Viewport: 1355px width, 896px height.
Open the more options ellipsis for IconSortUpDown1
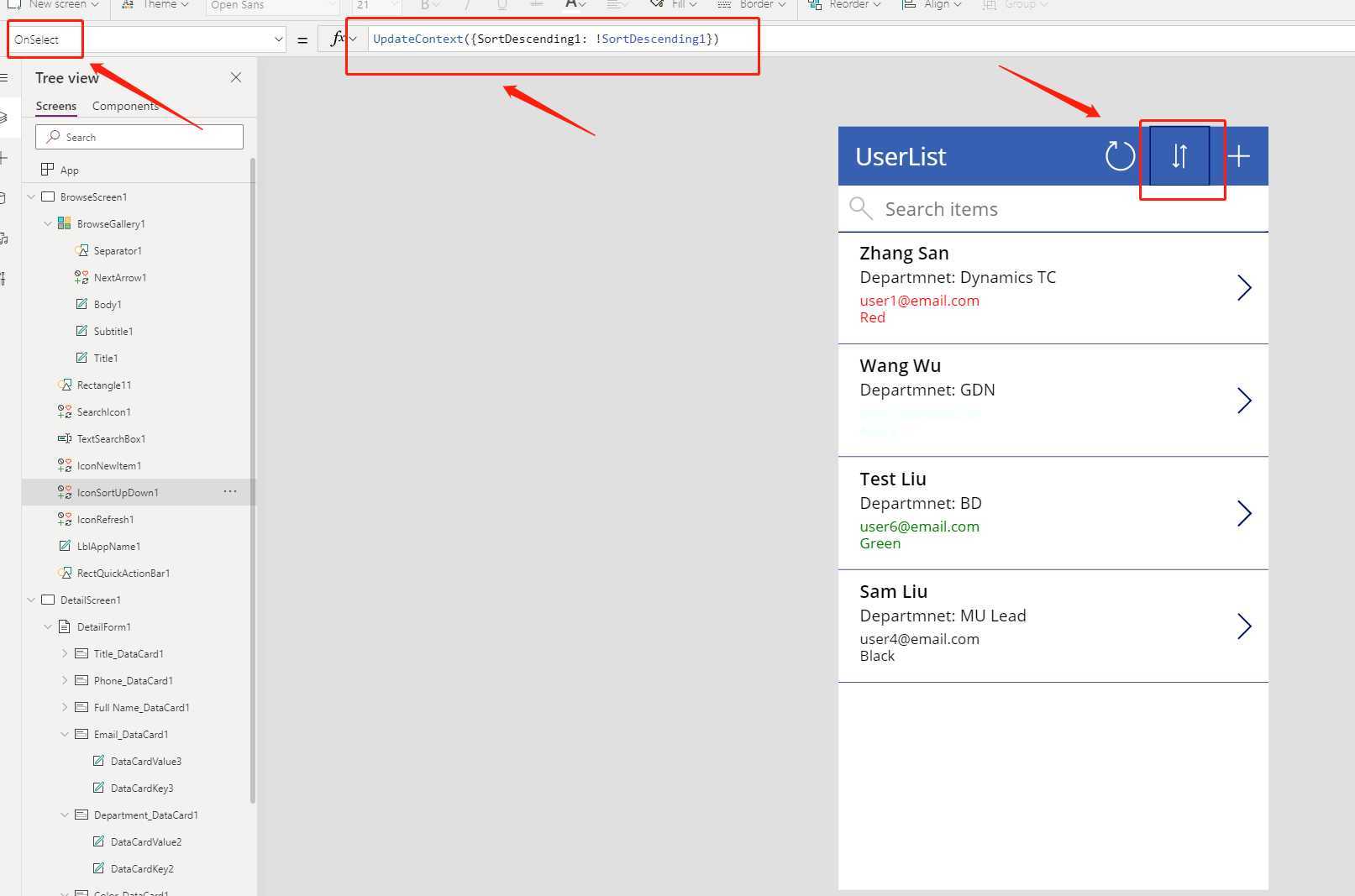tap(230, 491)
